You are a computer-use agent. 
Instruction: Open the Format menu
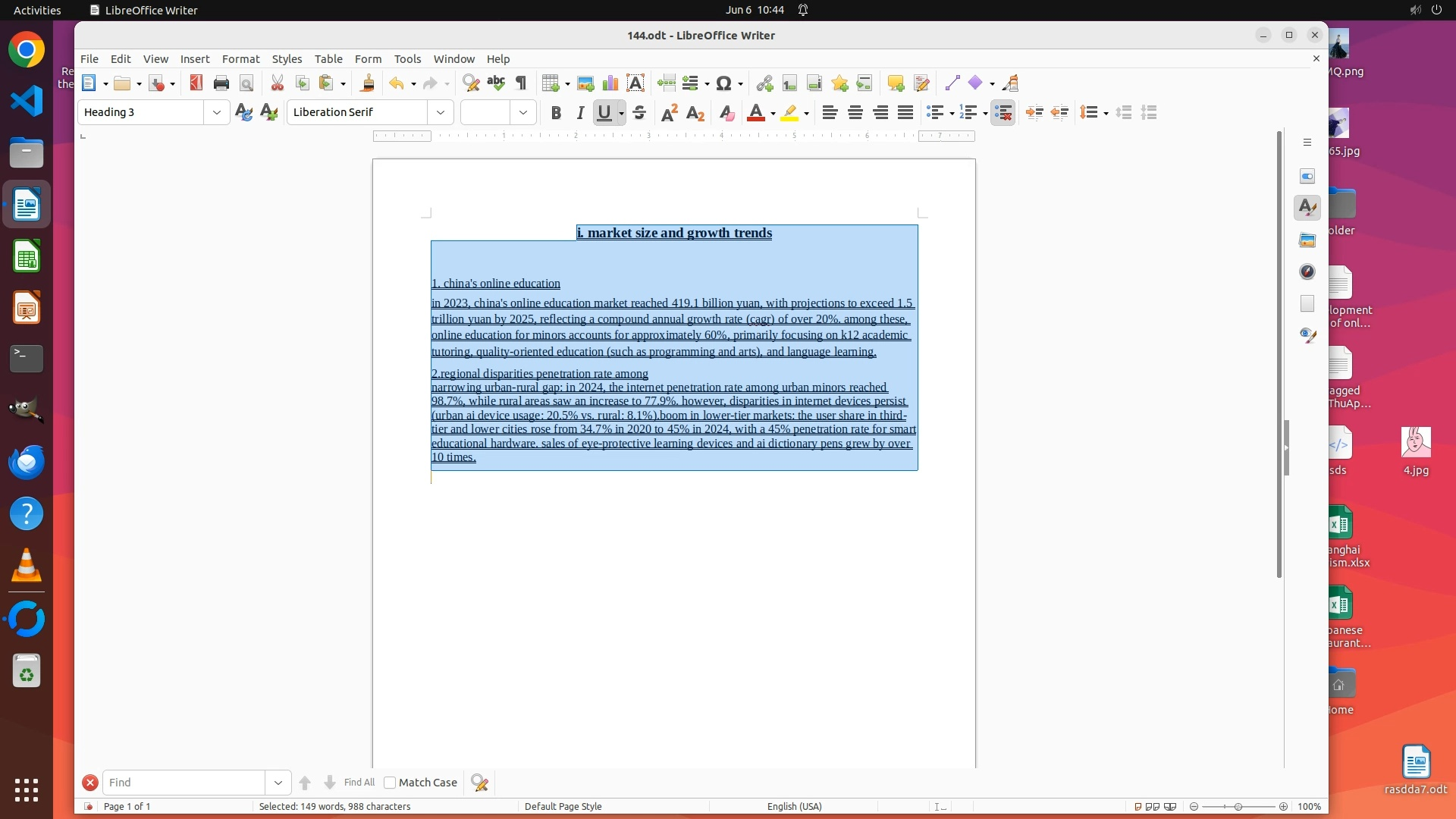[x=240, y=59]
